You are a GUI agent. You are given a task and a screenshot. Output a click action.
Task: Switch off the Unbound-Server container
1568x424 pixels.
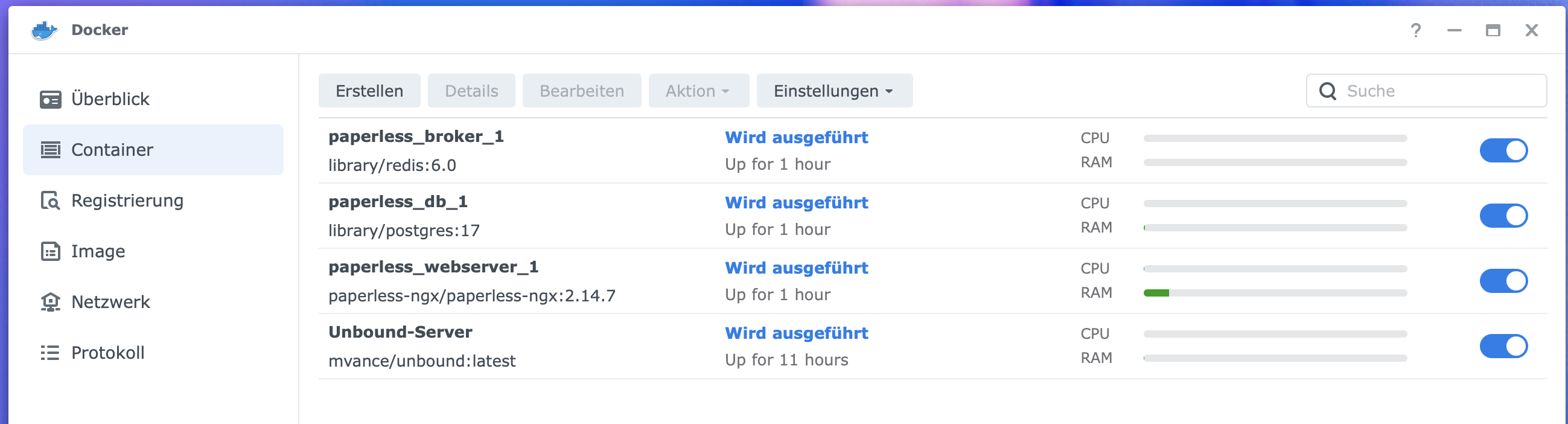pos(1503,346)
